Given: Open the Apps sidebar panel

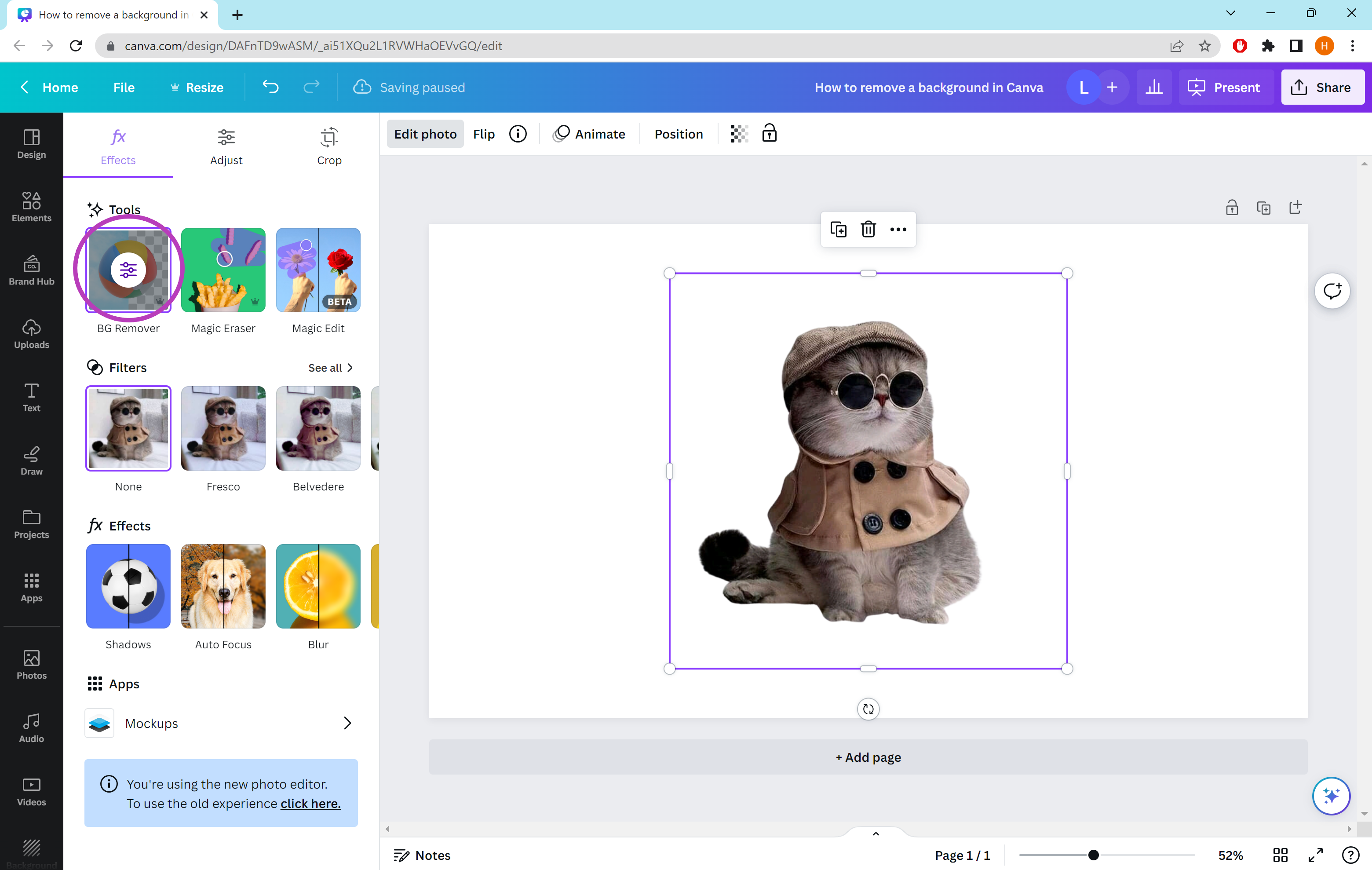Looking at the screenshot, I should click(x=31, y=587).
